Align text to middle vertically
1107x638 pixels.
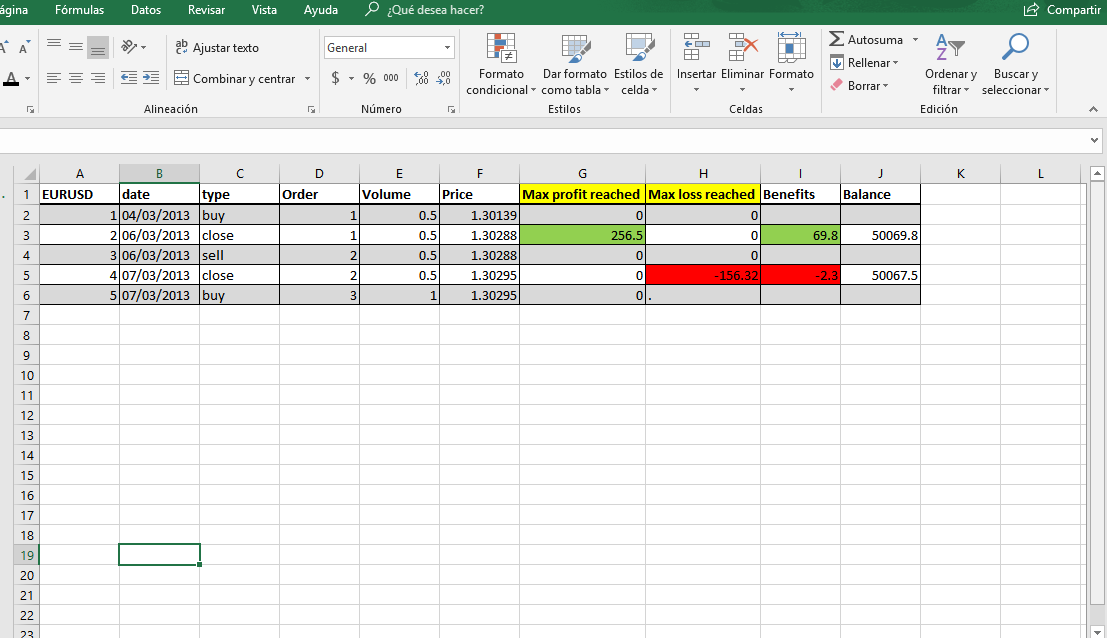76,47
